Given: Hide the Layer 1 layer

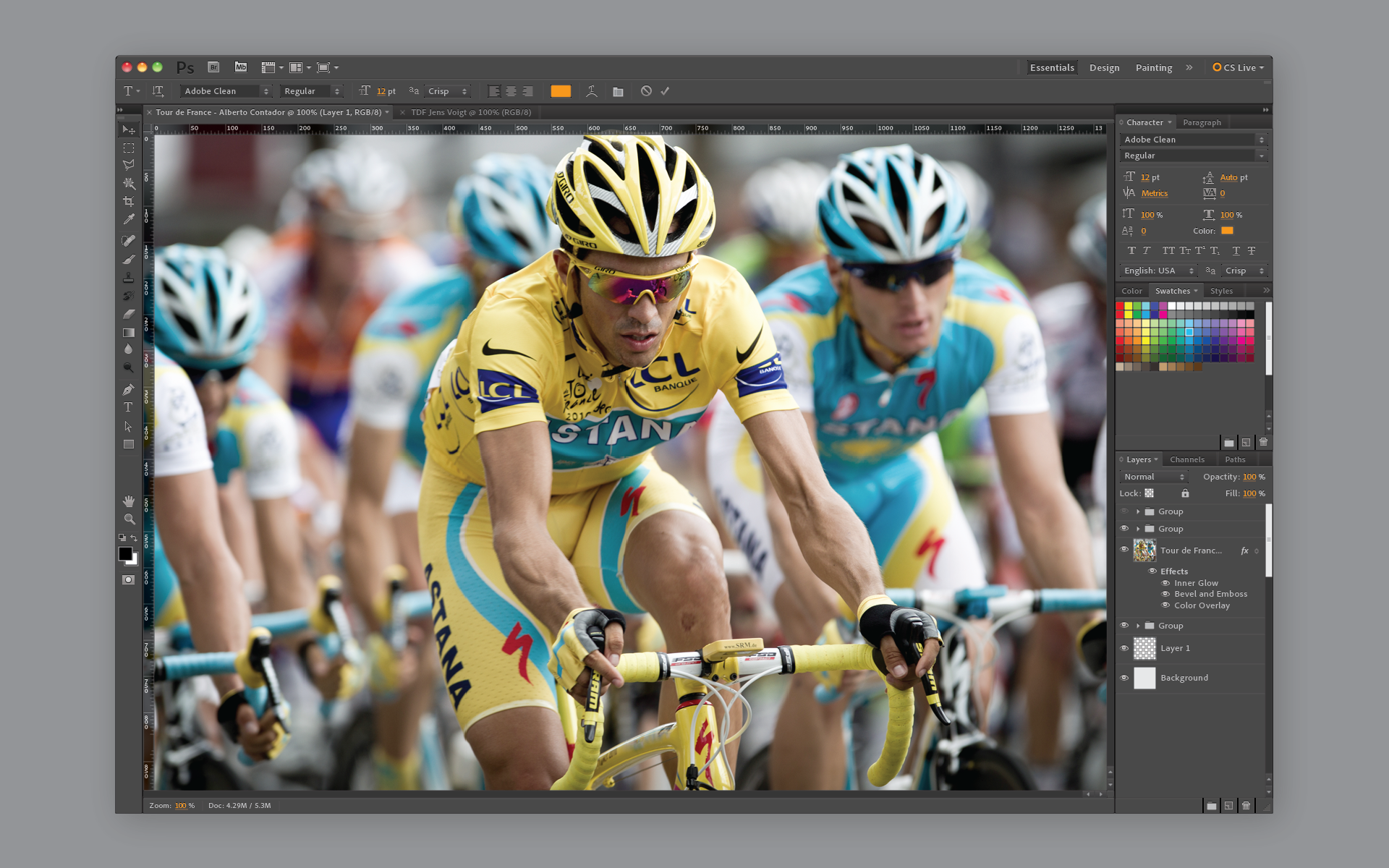Looking at the screenshot, I should point(1124,648).
